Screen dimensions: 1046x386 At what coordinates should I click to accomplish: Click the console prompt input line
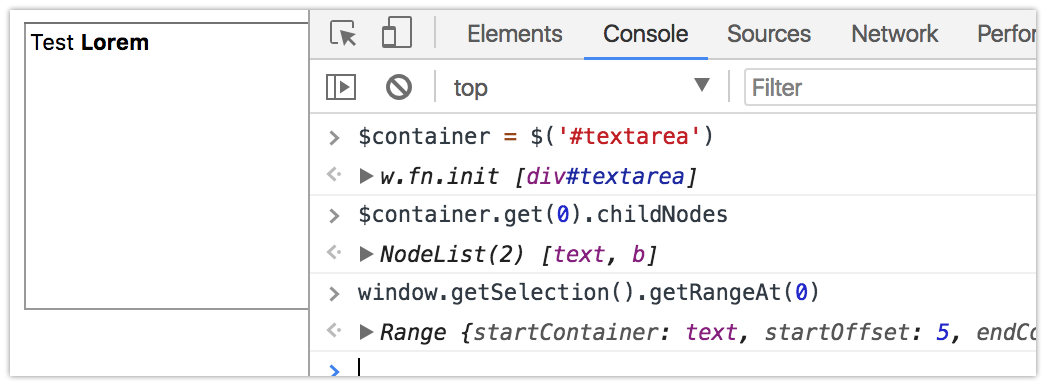coord(697,368)
